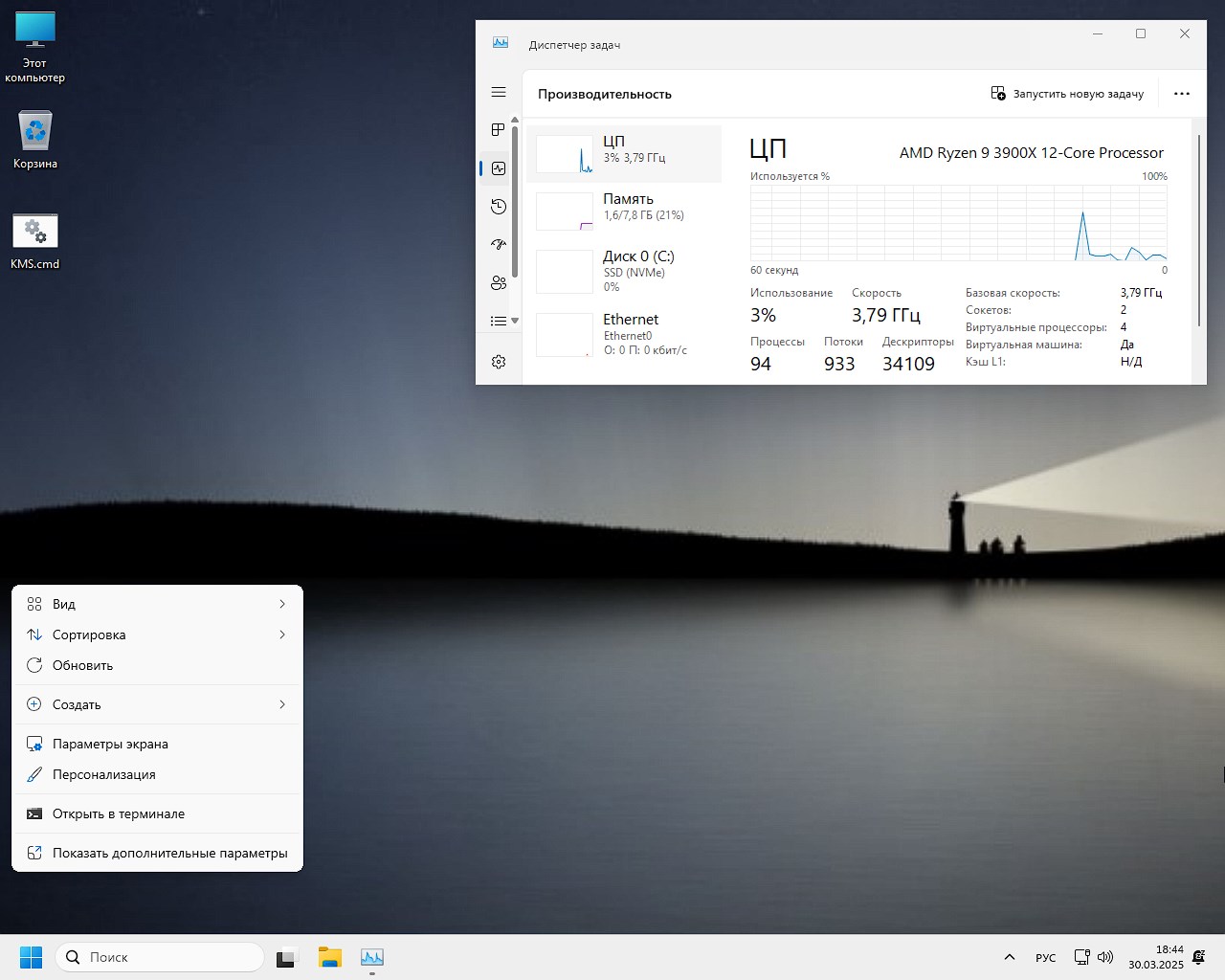1225x980 pixels.
Task: Open Вид submenu in context menu
Action: pyautogui.click(x=157, y=604)
